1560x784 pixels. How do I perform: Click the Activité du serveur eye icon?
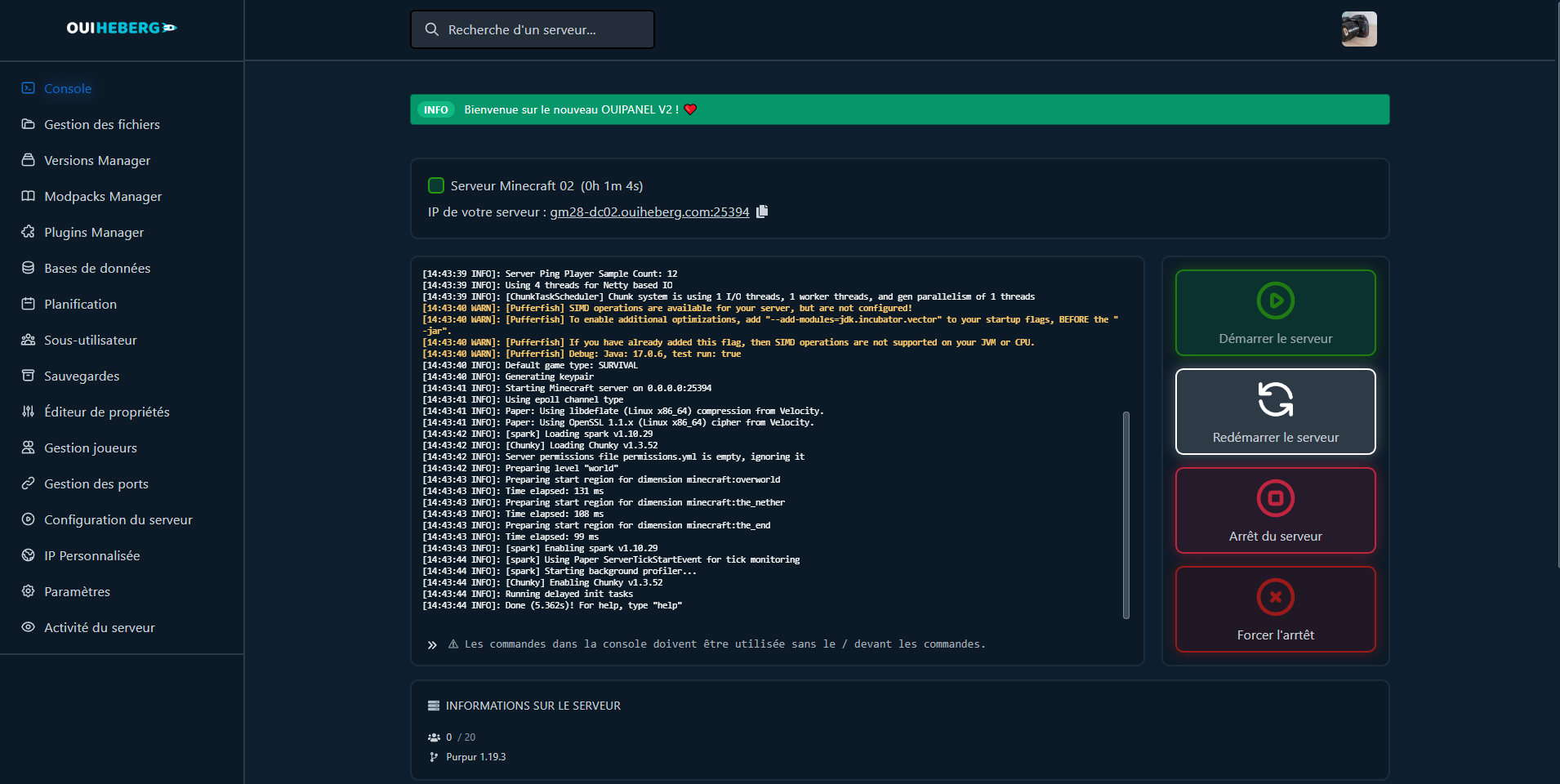(28, 627)
